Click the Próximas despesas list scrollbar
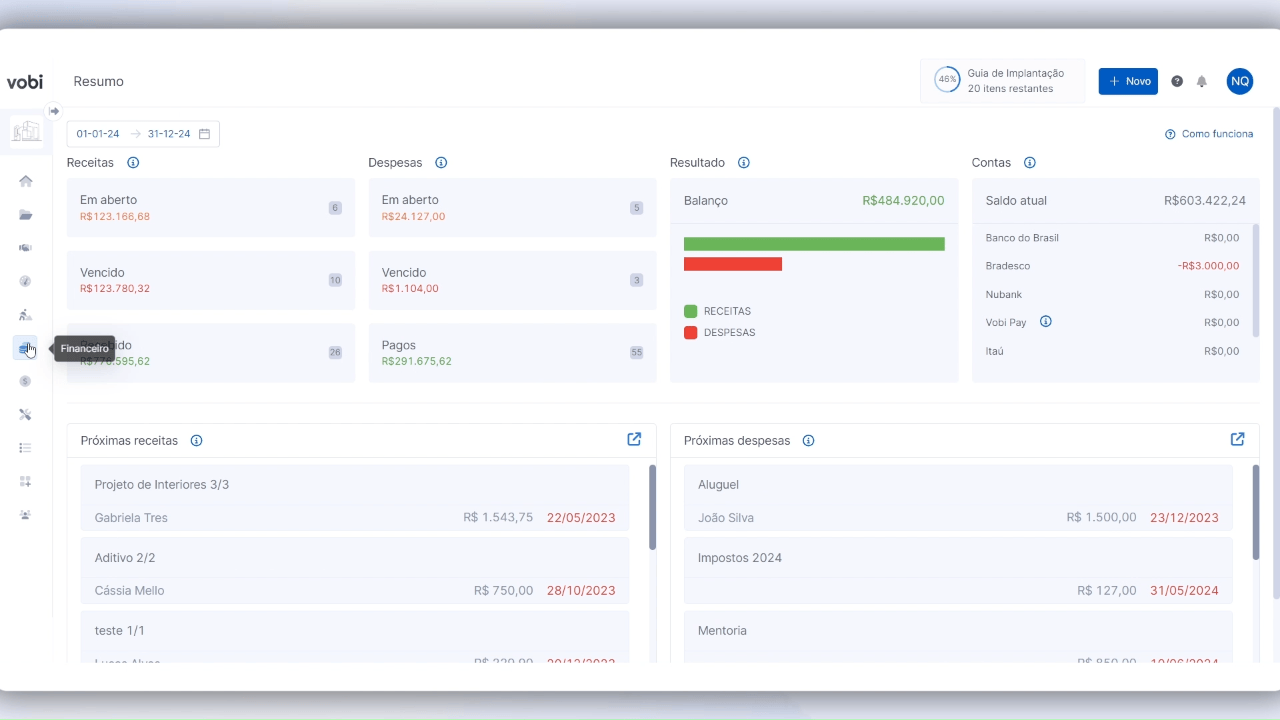The height and width of the screenshot is (720, 1280). tap(1256, 513)
